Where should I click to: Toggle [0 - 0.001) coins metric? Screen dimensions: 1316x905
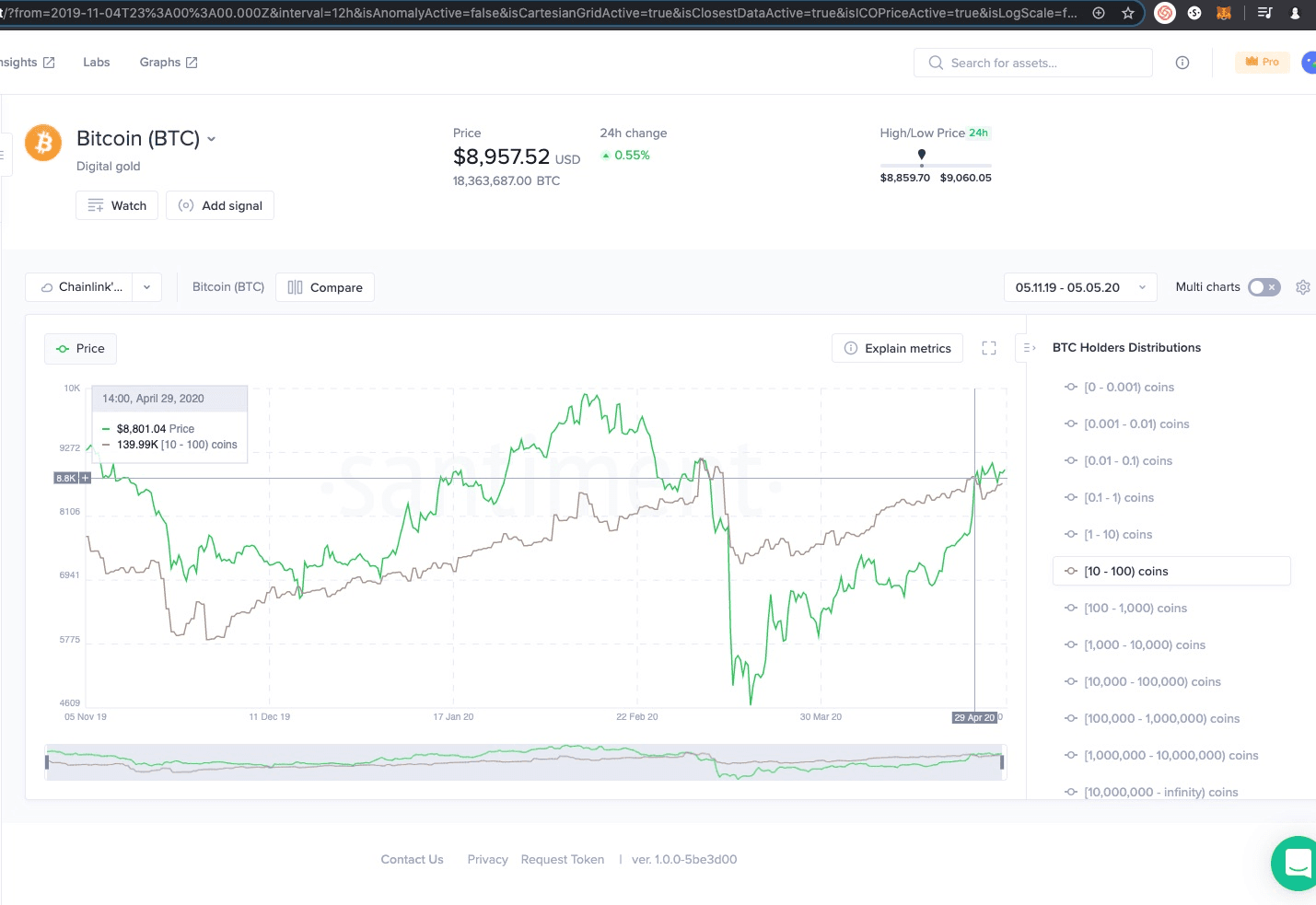(1119, 387)
